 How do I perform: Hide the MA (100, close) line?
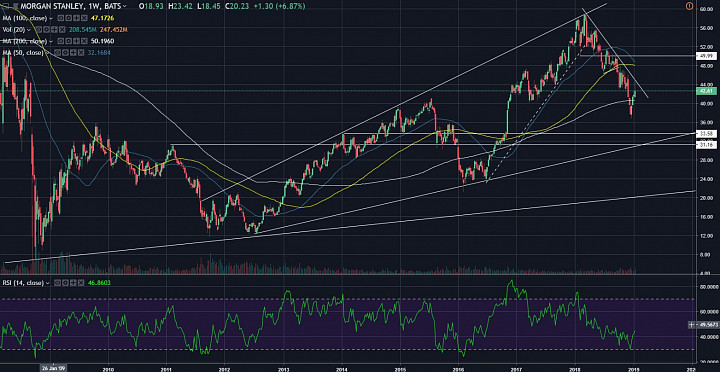[x=61, y=18]
